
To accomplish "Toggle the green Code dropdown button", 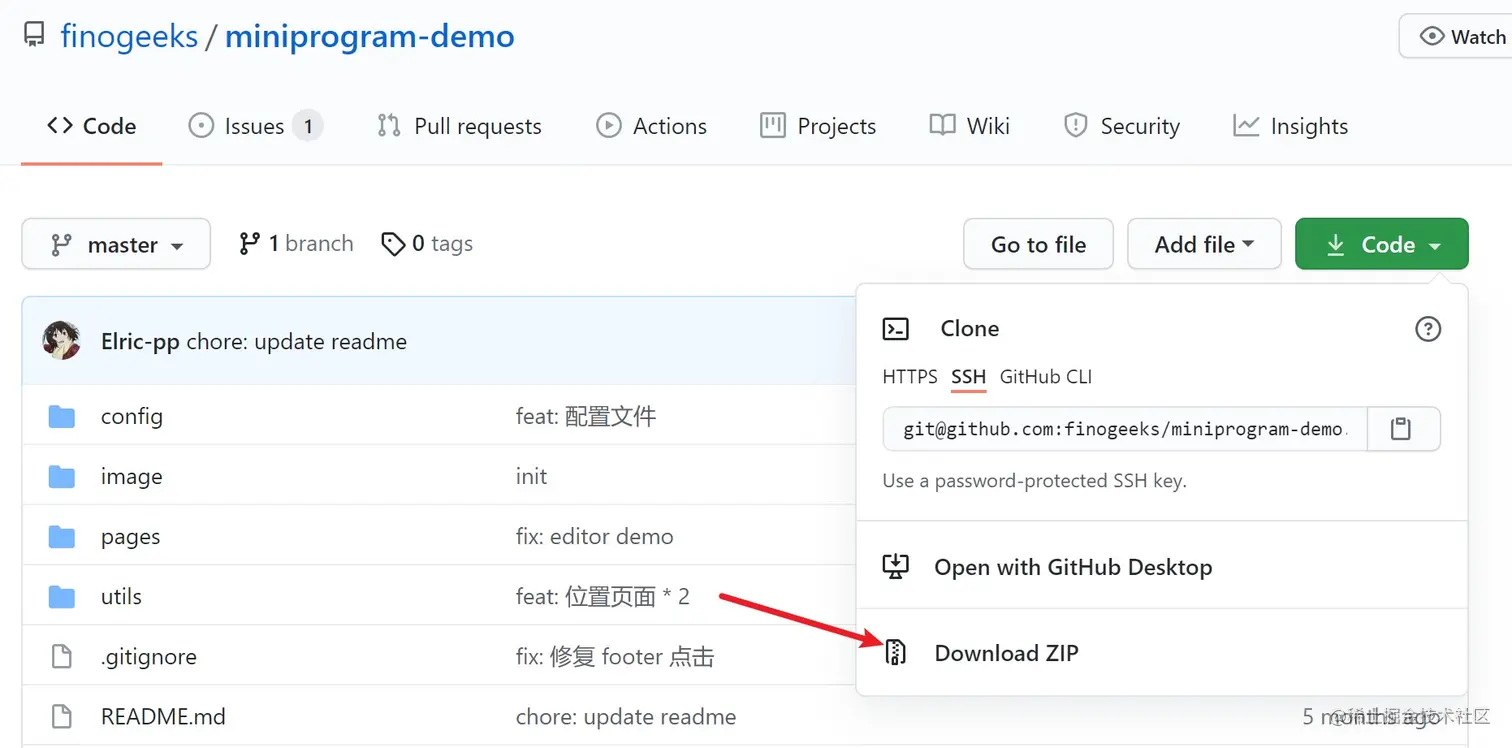I will click(x=1381, y=245).
